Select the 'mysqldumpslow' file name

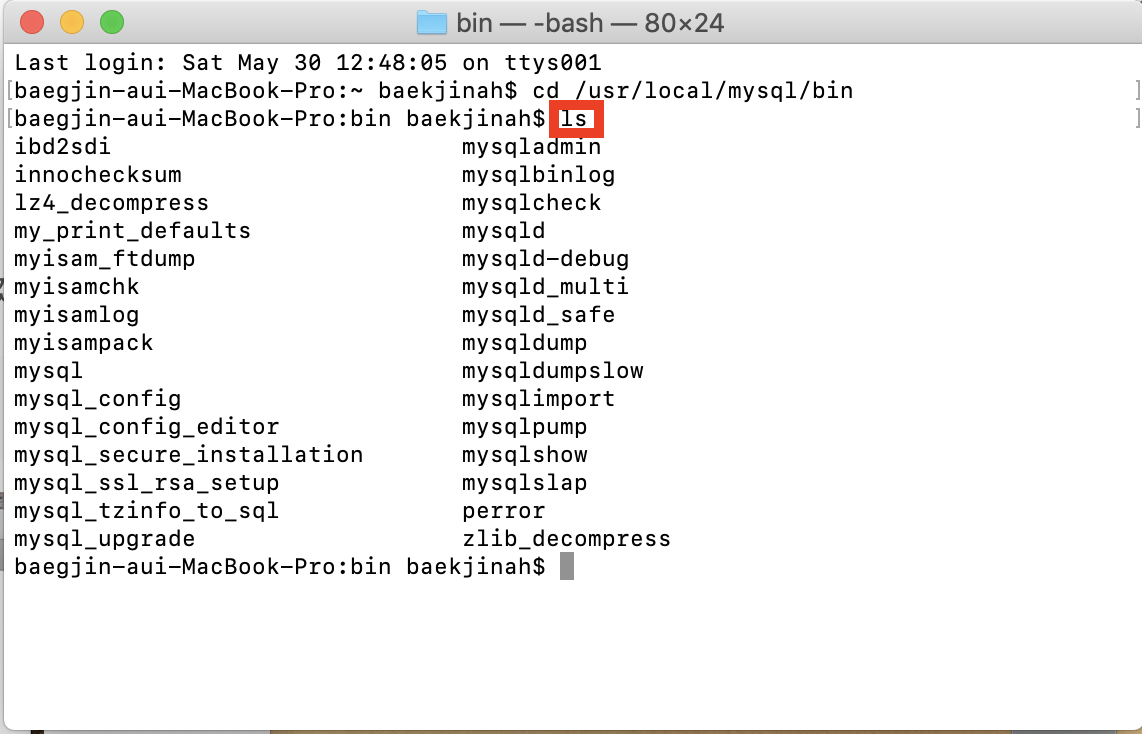tap(553, 371)
